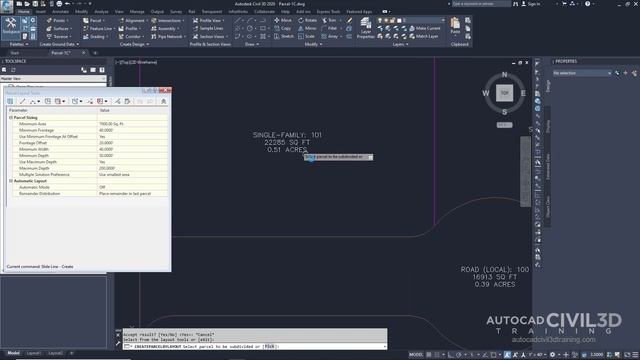Toggle Use Maximum Depth Yes value
This screenshot has width=640, height=360.
point(133,162)
